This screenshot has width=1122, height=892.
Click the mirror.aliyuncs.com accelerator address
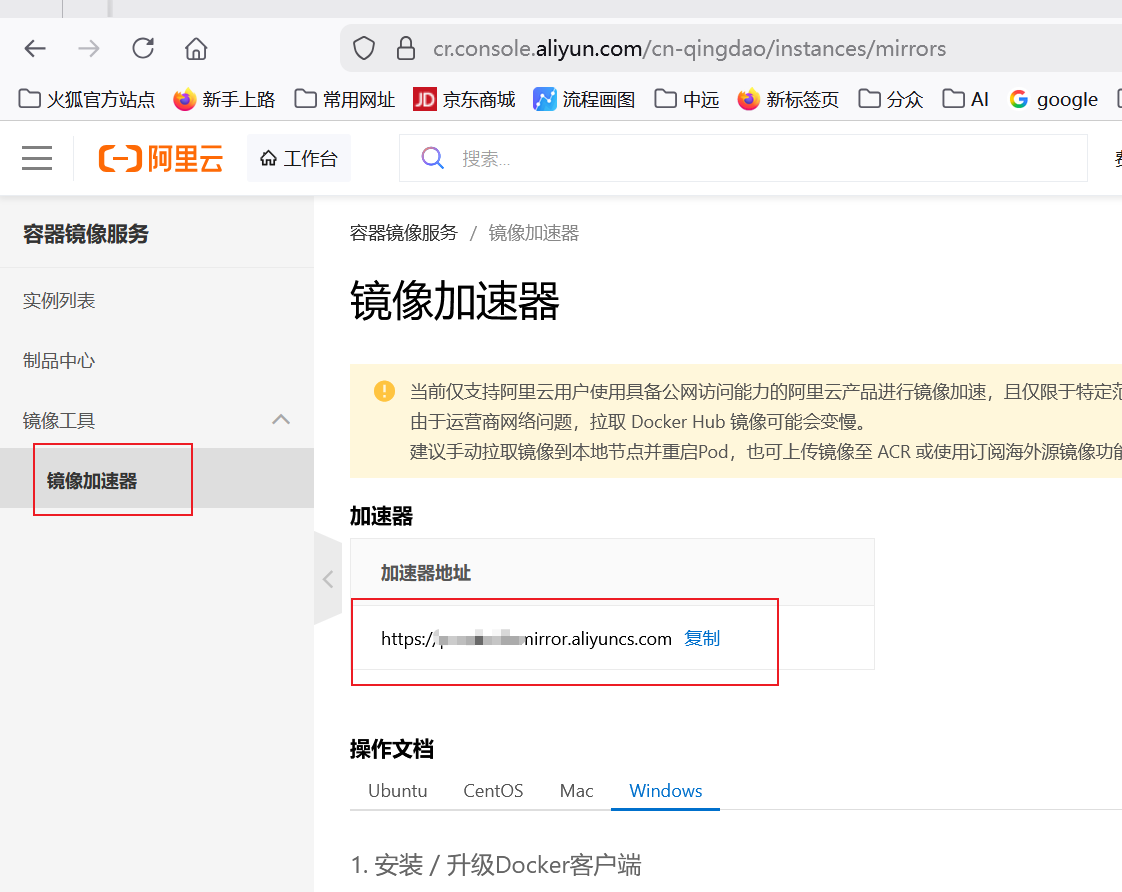click(526, 639)
